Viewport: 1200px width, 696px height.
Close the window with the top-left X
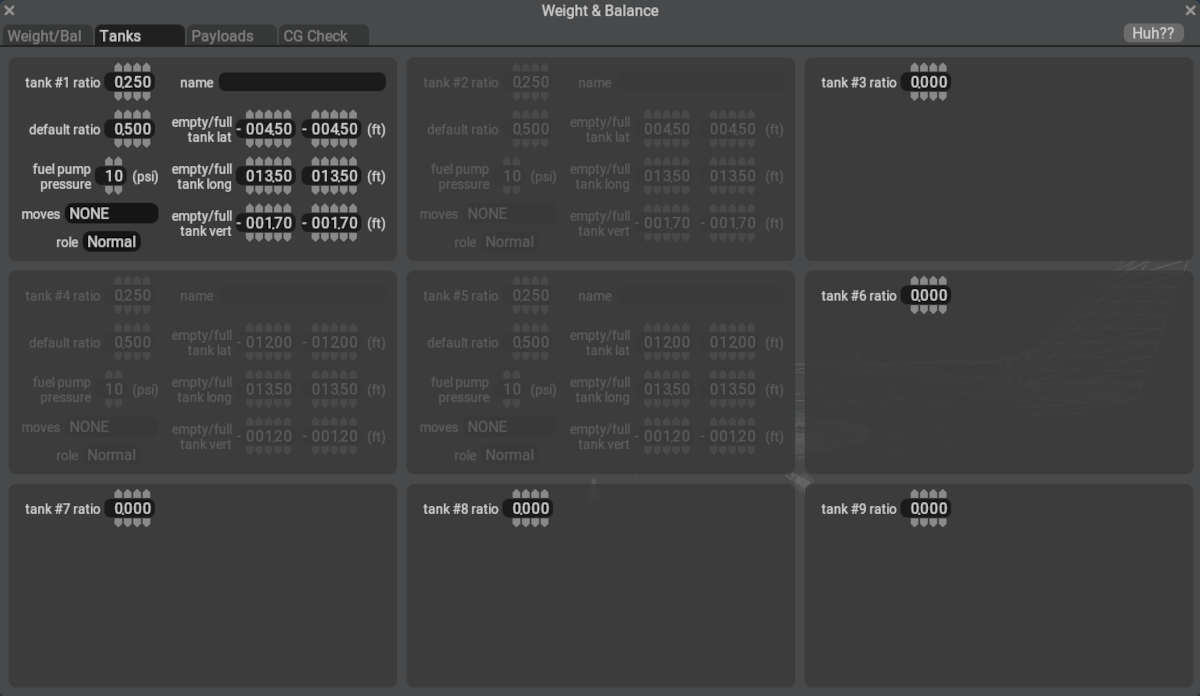(9, 10)
